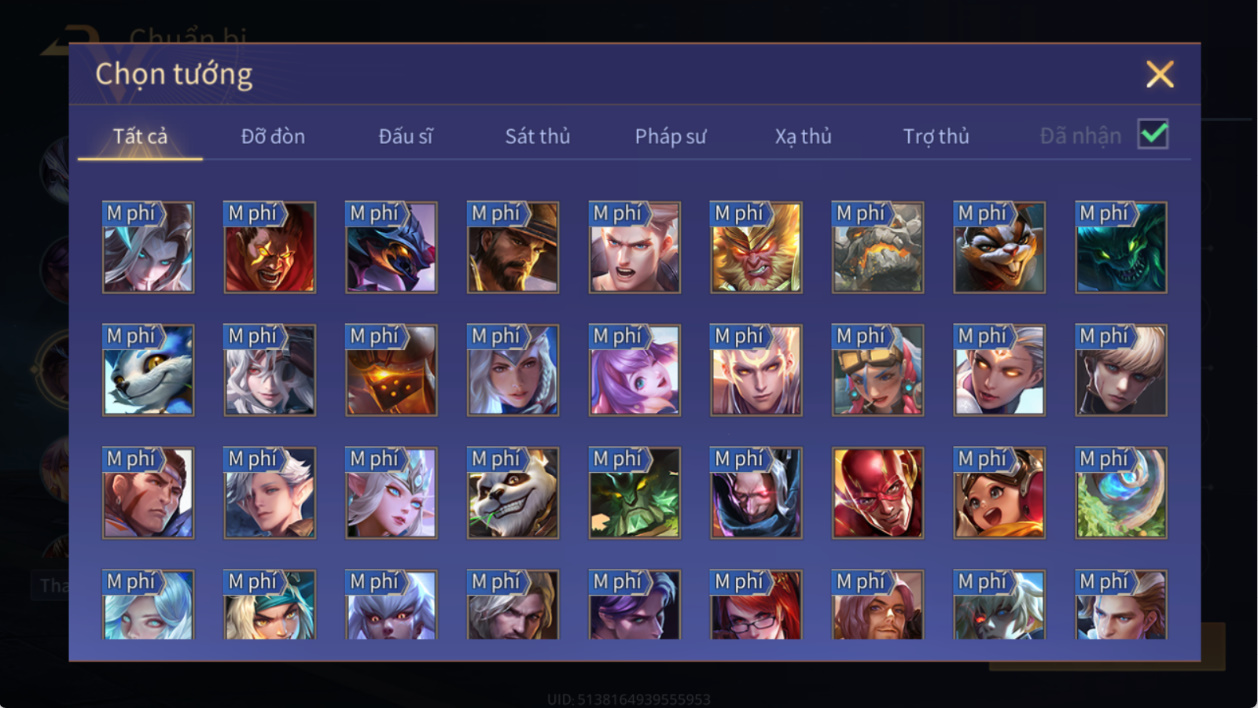Open the Trợ thủ tab
The width and height of the screenshot is (1258, 708).
936,136
